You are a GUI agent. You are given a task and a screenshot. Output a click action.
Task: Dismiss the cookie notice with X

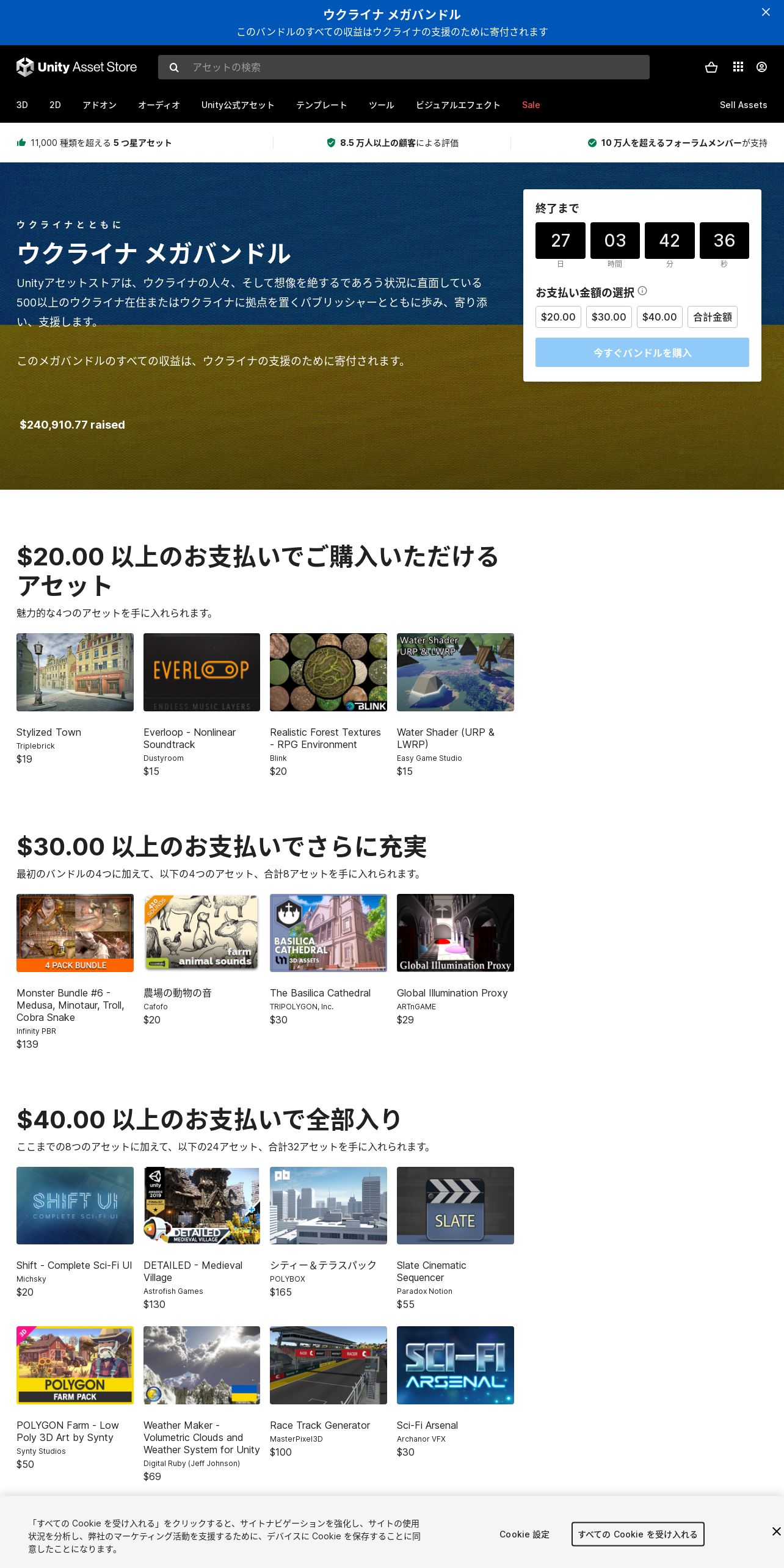(x=776, y=1531)
